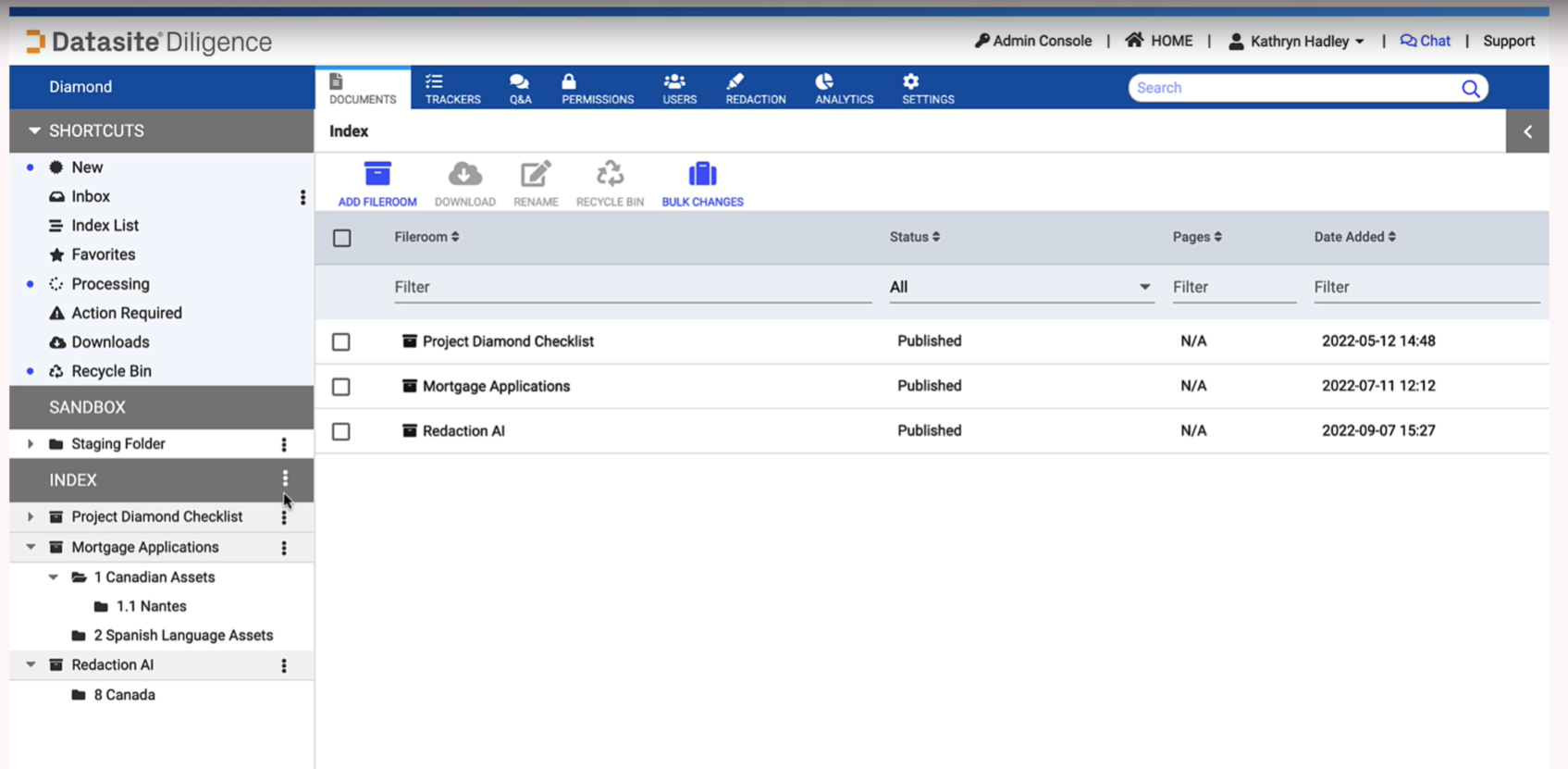Open the Status All dropdown
The width and height of the screenshot is (1568, 769).
[1021, 287]
